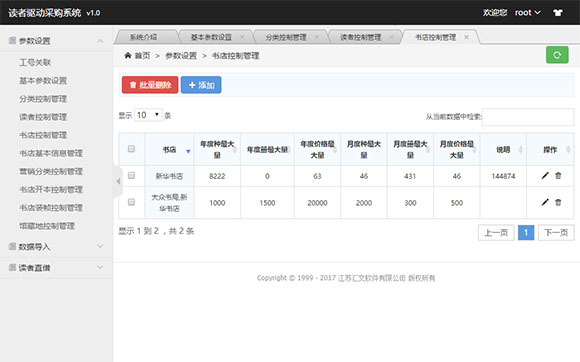
Task: Sort by 月度种最大量 column
Action: click(364, 149)
